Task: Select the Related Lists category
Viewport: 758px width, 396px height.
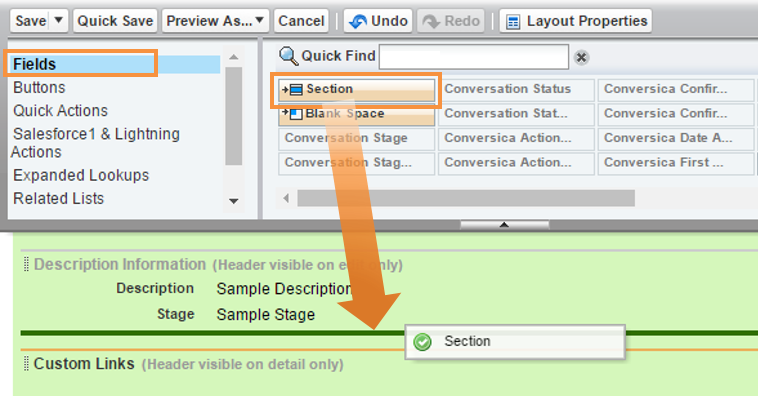Action: tap(58, 198)
